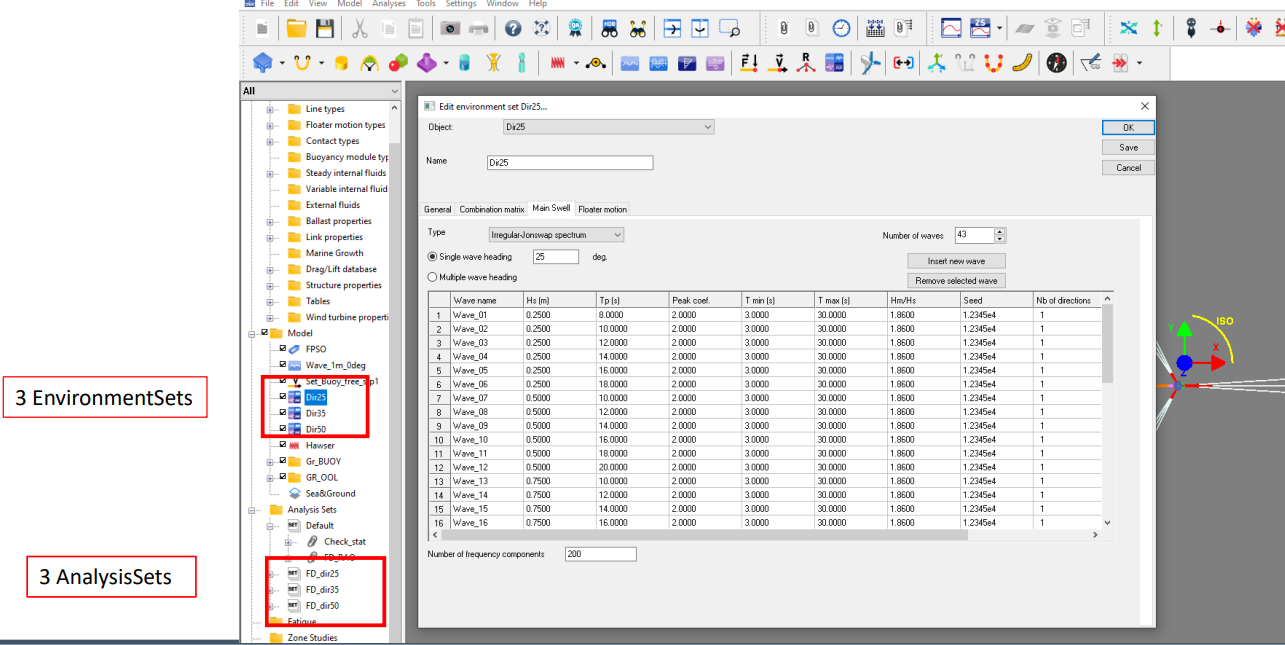Click the camera snapshot icon
The image size is (1285, 645).
pyautogui.click(x=450, y=28)
